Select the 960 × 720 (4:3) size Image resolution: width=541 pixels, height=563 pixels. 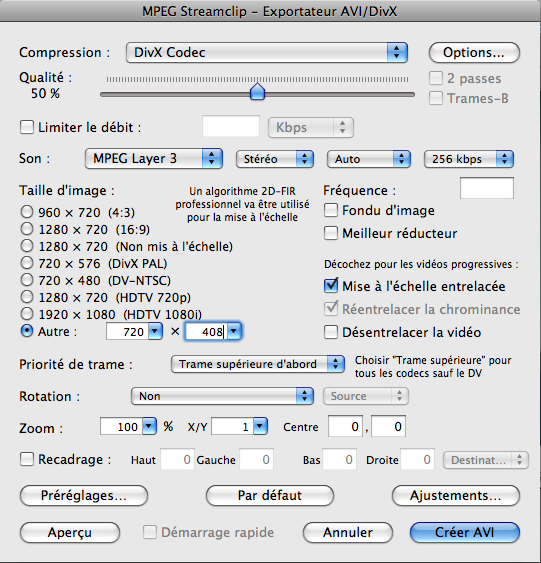(x=27, y=212)
